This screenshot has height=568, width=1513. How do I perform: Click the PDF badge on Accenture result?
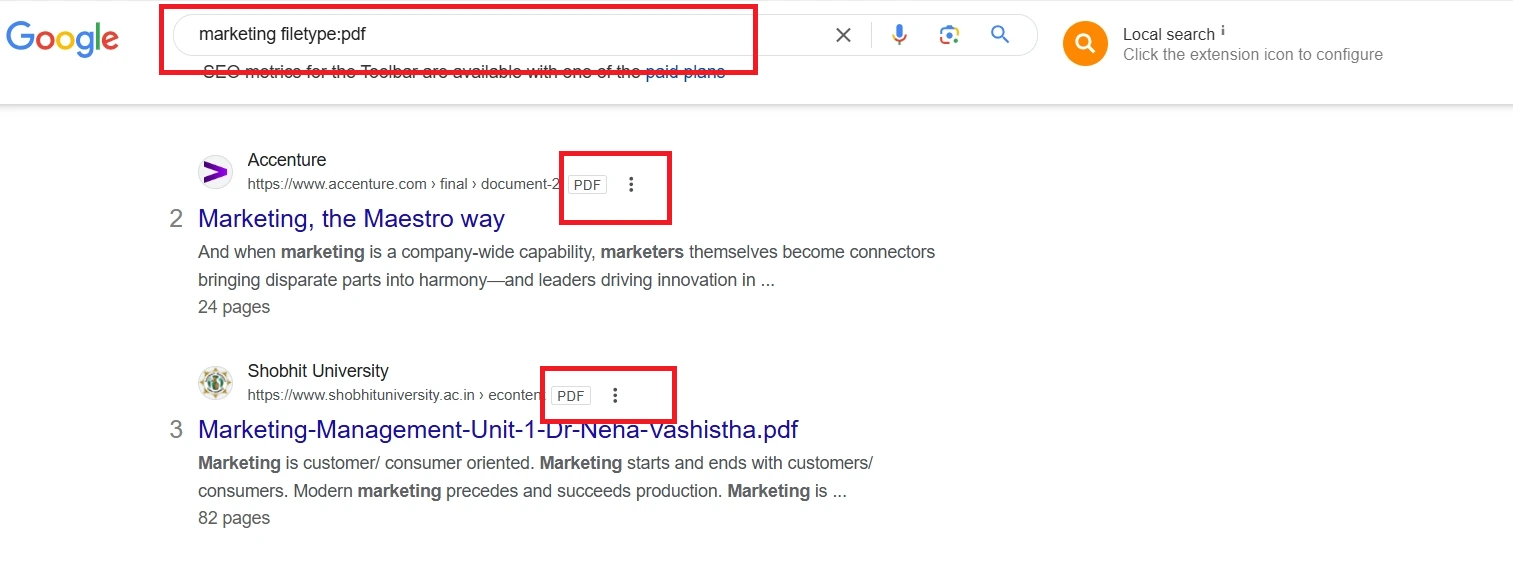587,185
